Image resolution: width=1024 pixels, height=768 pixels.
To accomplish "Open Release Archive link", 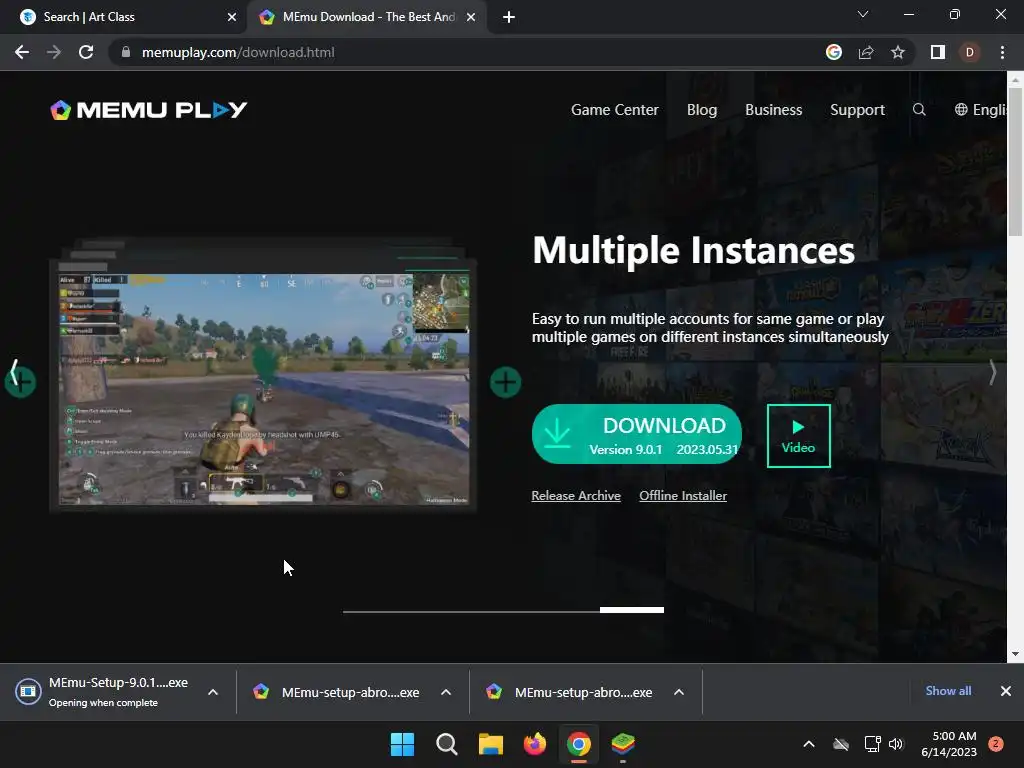I will [576, 496].
